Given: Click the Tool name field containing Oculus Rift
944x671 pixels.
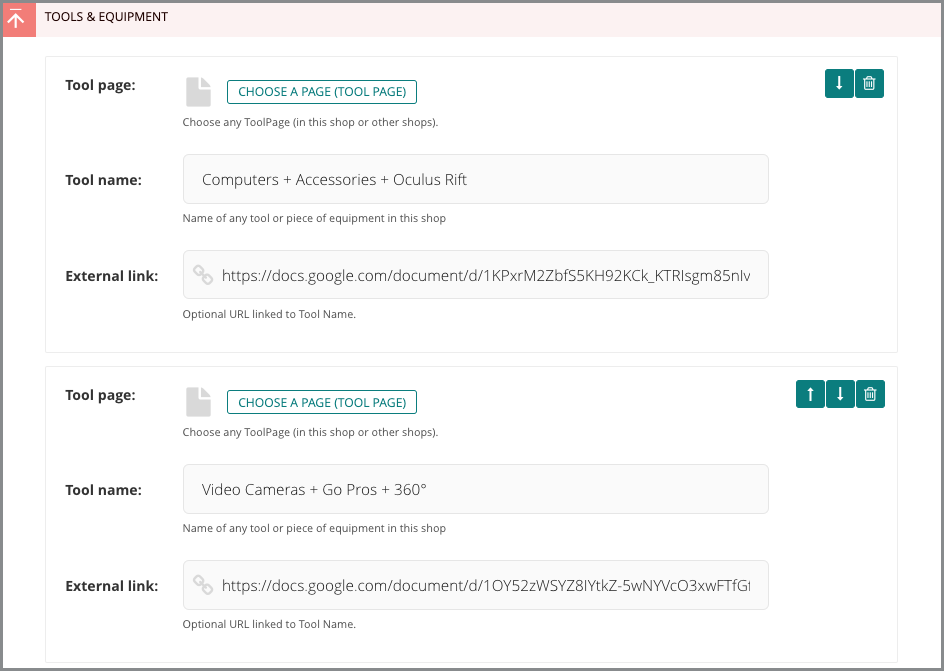Looking at the screenshot, I should click(x=474, y=179).
